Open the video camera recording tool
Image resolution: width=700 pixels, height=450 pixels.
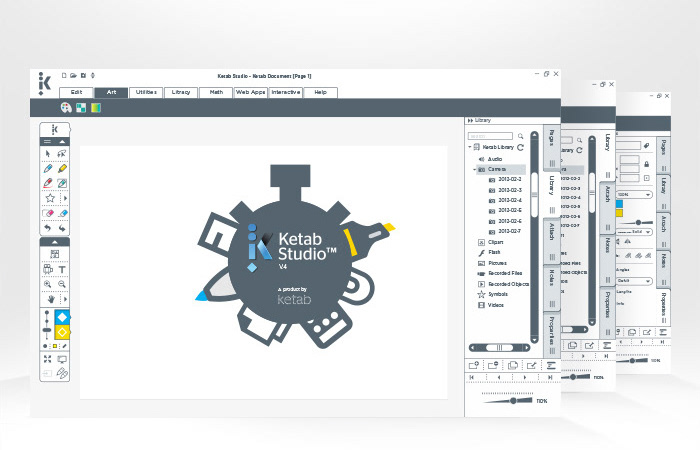tap(48, 269)
